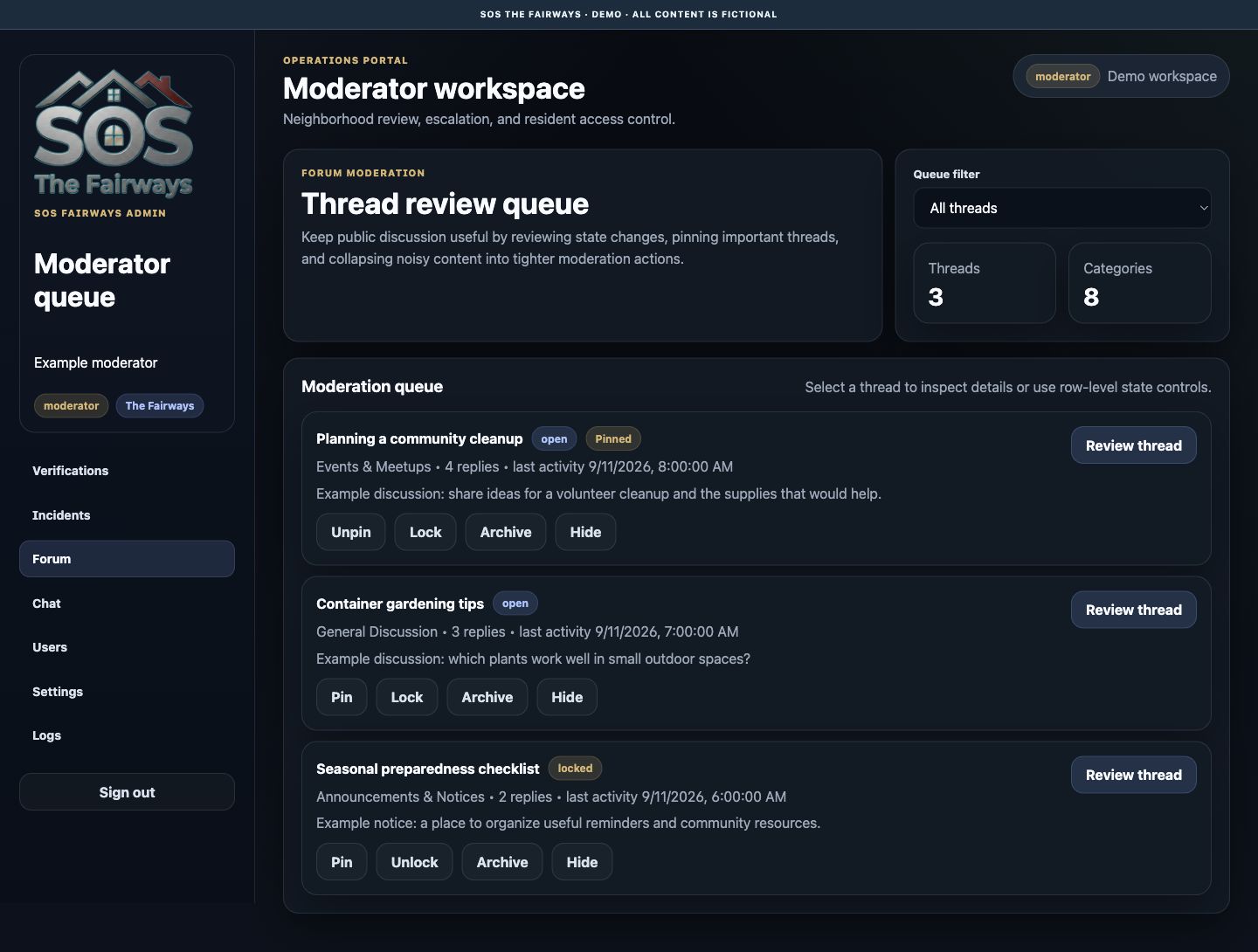
Task: Click the locked badge on Seasonal checklist
Action: [x=575, y=769]
